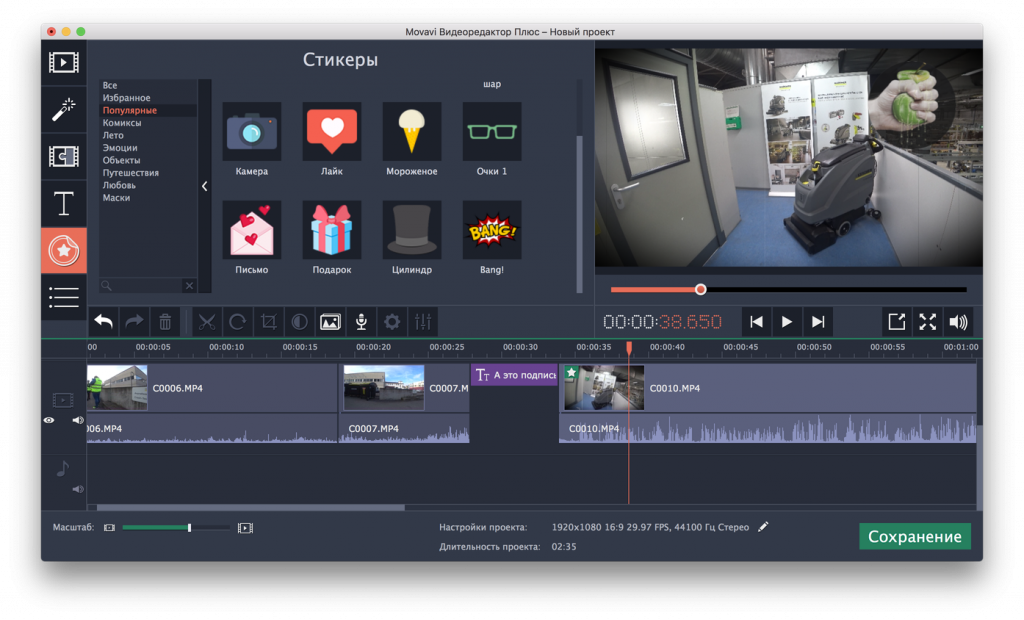Toggle video track visibility eye
This screenshot has height=620, width=1024.
point(49,420)
